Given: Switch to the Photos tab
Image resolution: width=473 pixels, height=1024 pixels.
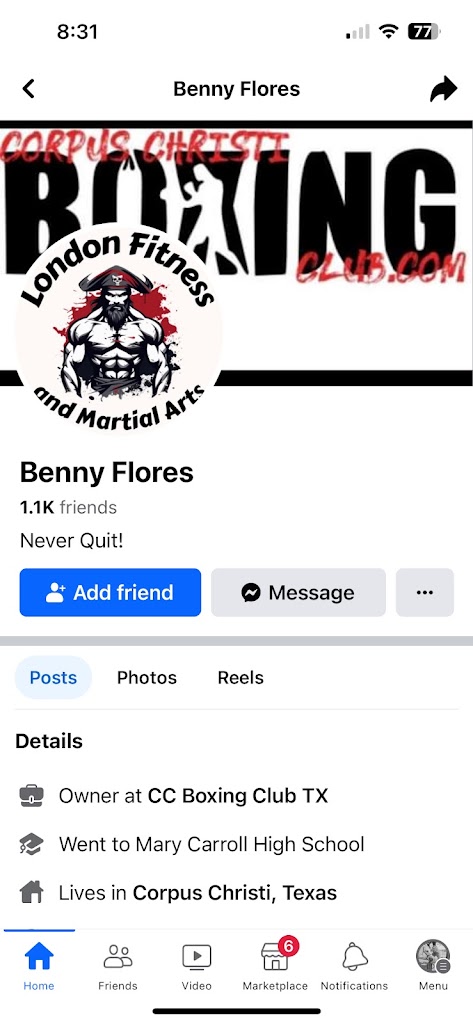Looking at the screenshot, I should pyautogui.click(x=147, y=678).
